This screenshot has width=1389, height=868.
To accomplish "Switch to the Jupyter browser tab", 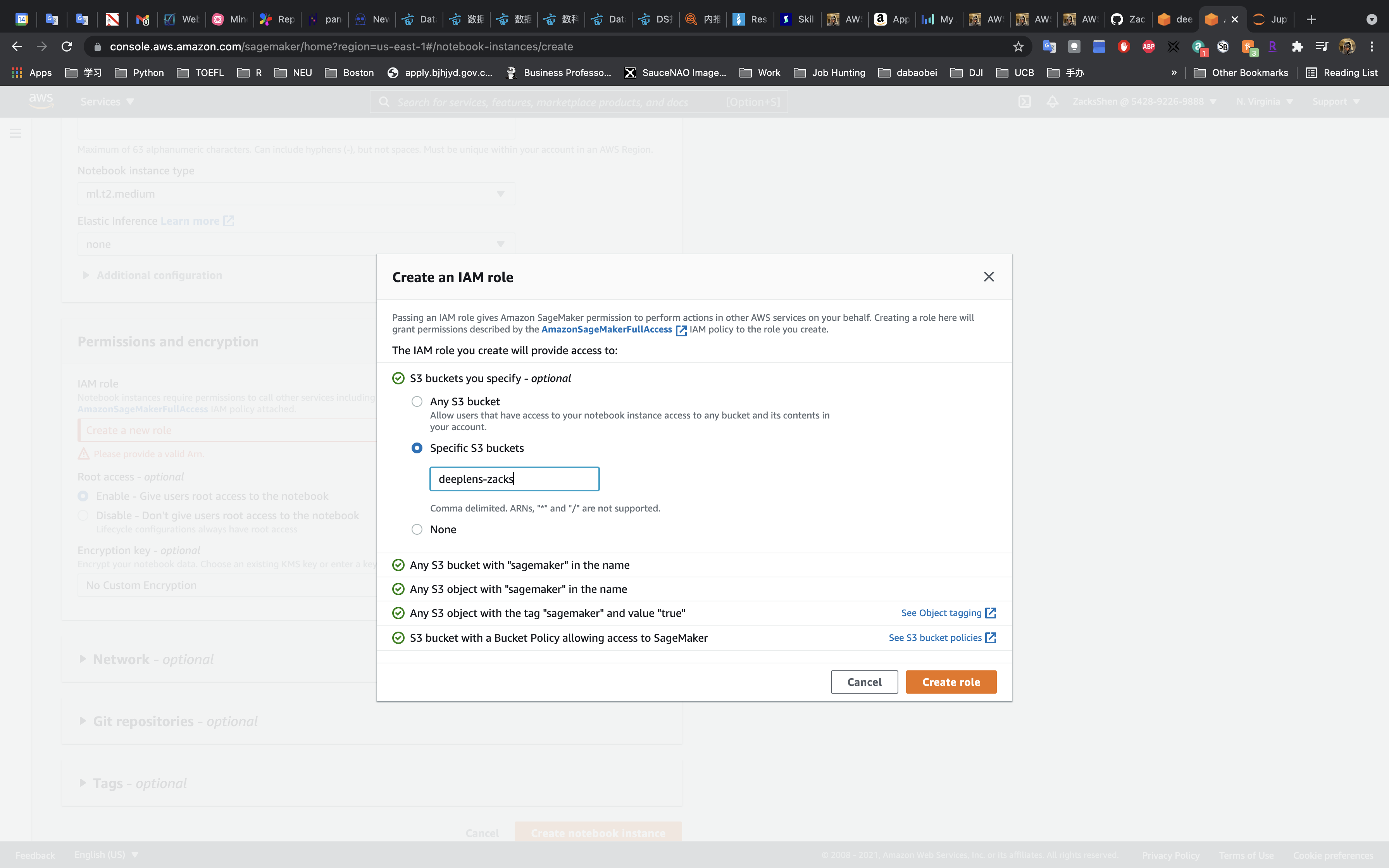I will click(x=1270, y=19).
